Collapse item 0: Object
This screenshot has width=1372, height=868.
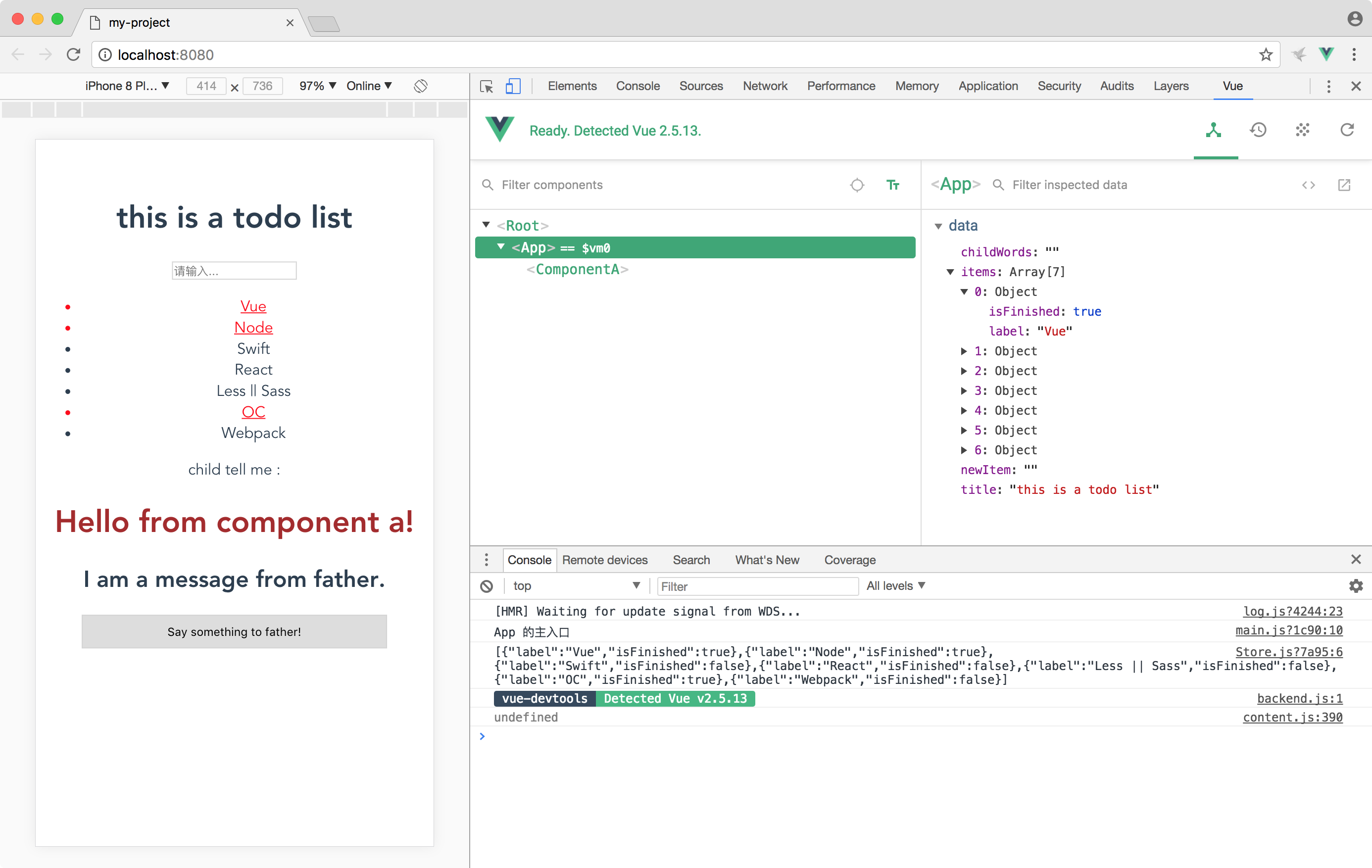click(x=964, y=292)
